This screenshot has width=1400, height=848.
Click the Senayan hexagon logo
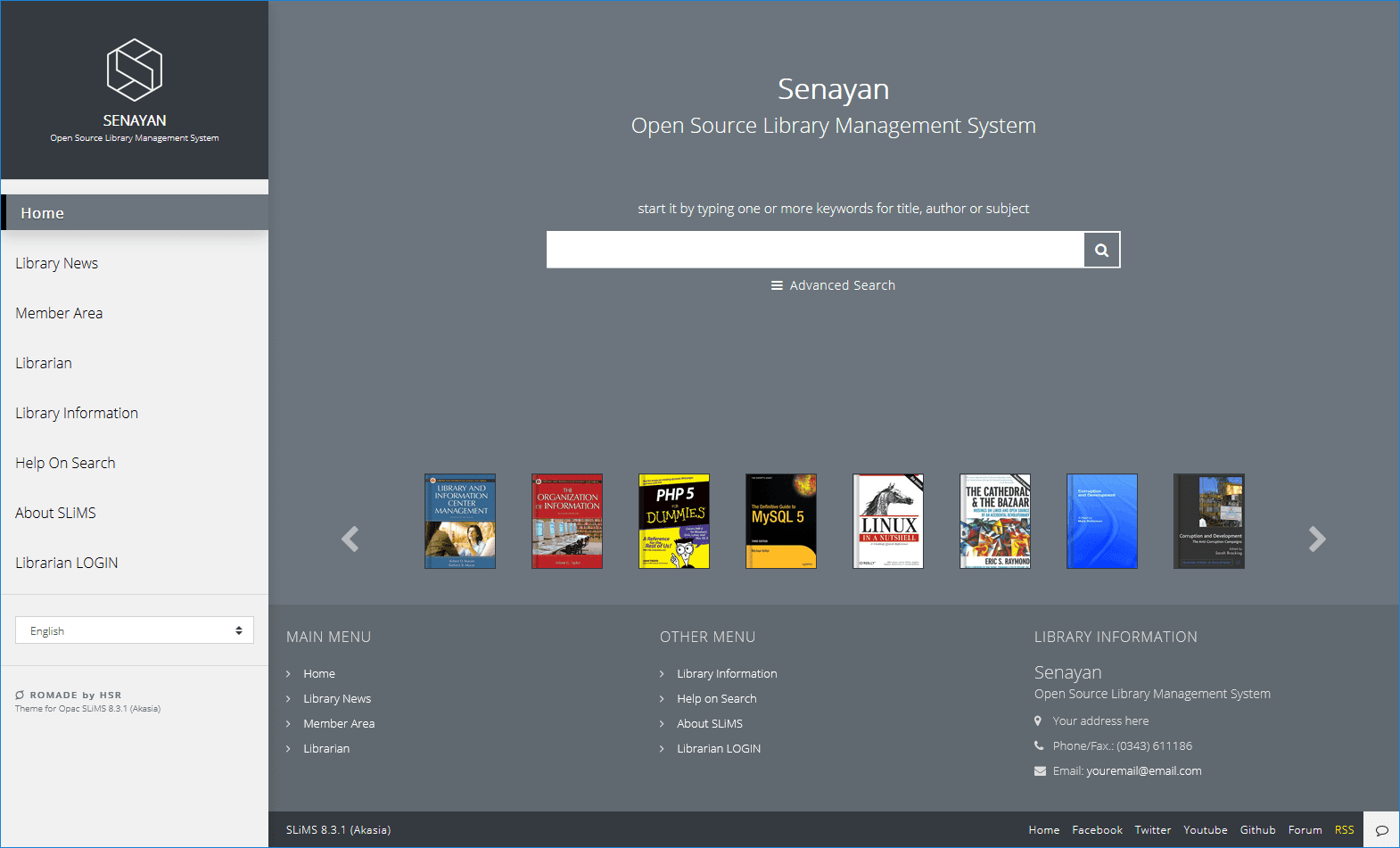coord(135,70)
